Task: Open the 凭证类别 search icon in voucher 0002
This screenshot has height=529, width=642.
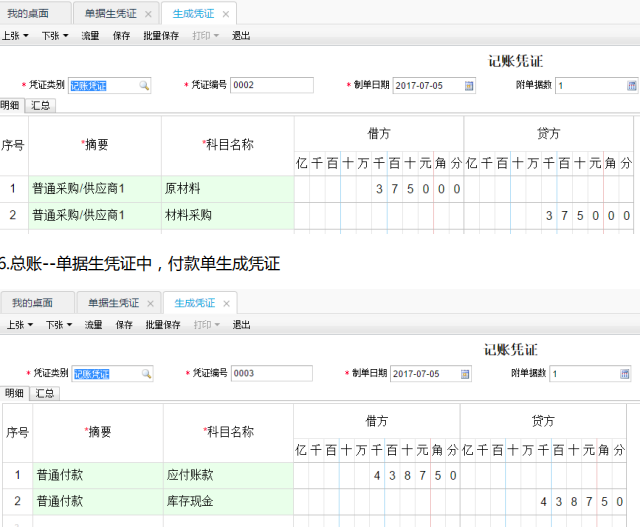Action: [144, 86]
